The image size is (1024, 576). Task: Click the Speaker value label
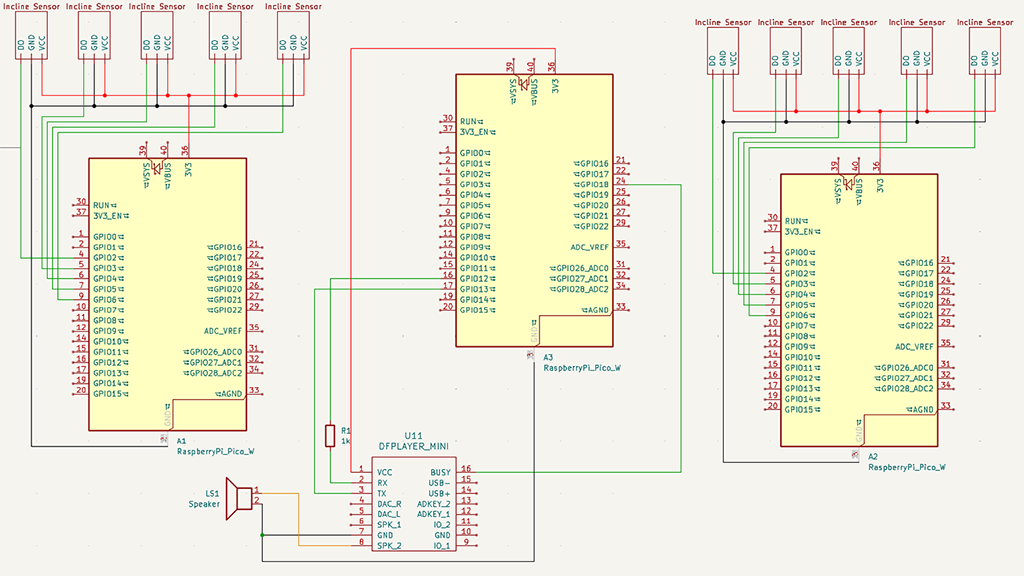click(x=204, y=504)
